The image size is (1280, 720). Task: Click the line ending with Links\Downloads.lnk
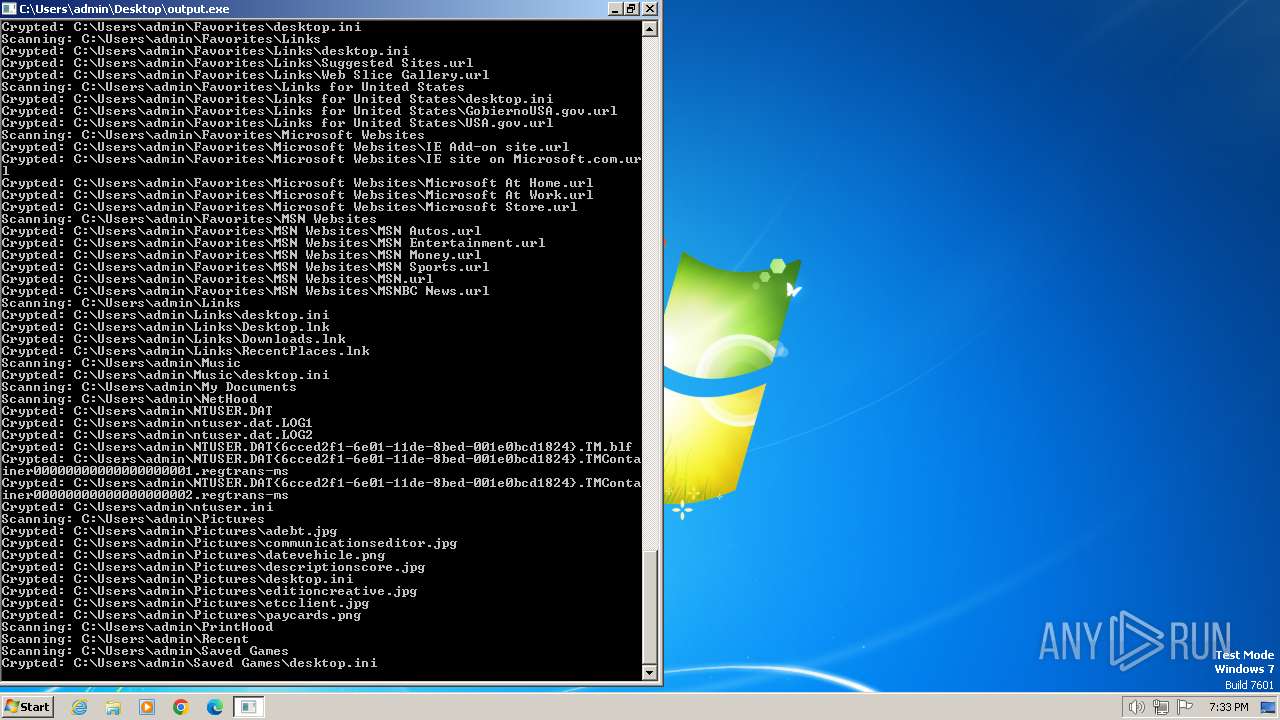click(173, 339)
